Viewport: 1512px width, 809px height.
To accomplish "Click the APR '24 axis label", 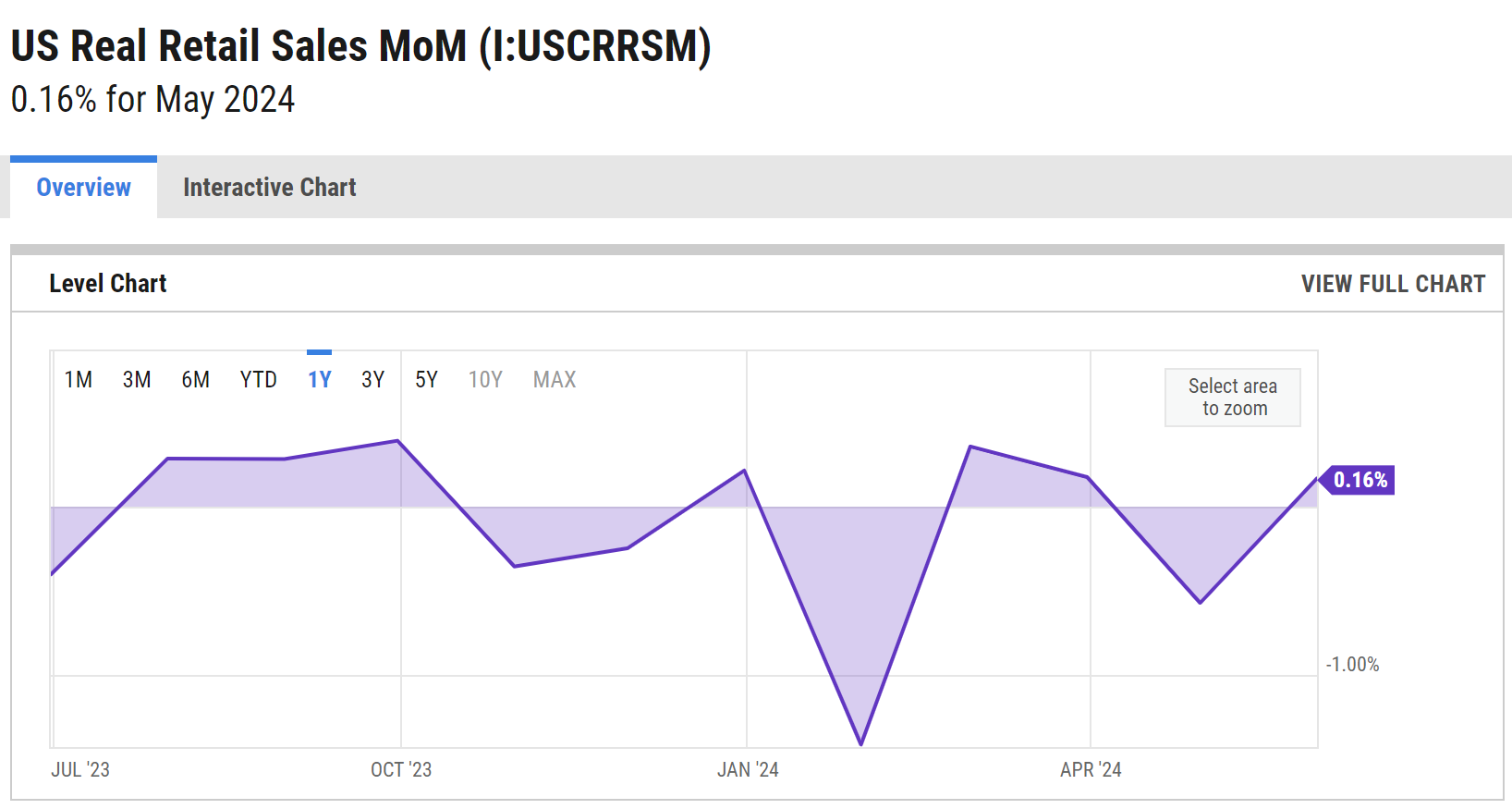I will [1091, 769].
